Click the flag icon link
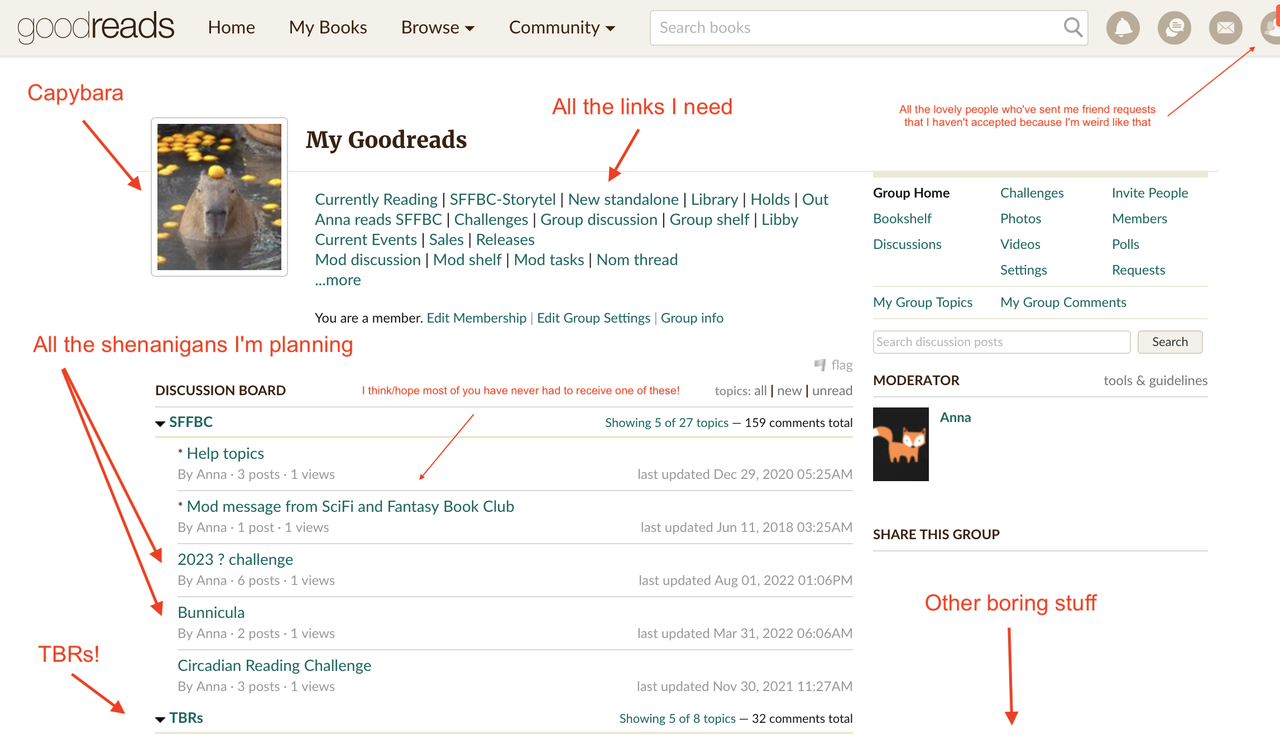This screenshot has height=739, width=1280. click(x=833, y=365)
